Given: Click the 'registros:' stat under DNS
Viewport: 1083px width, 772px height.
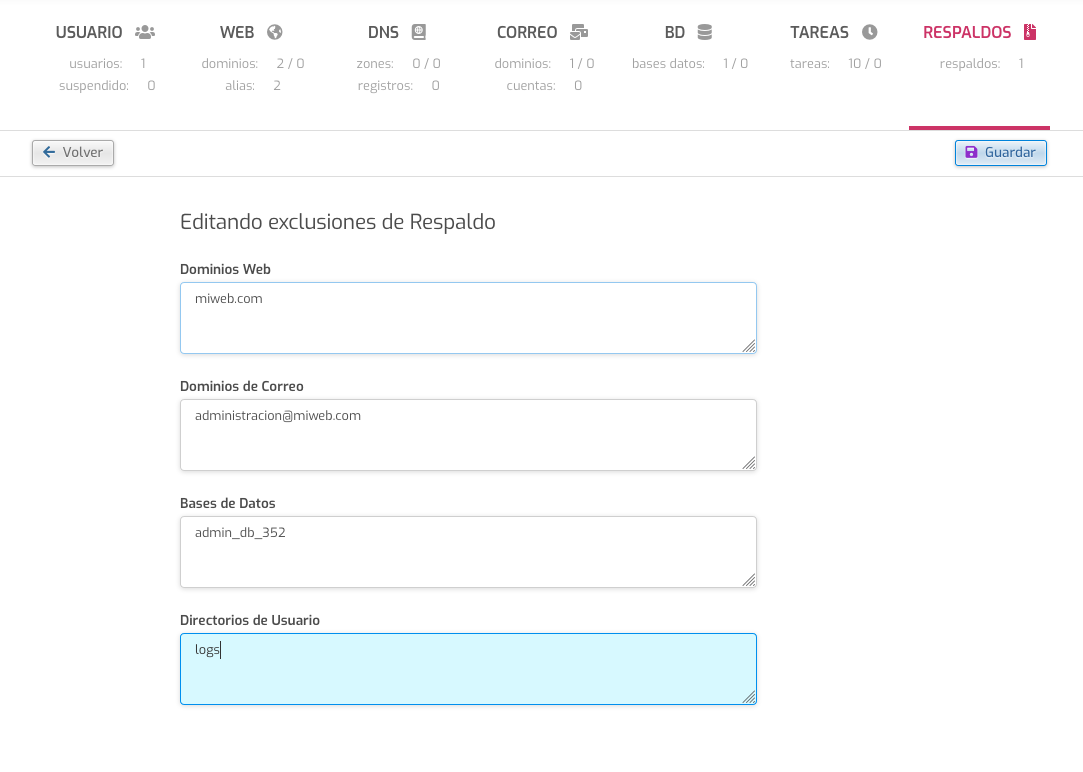Looking at the screenshot, I should [x=399, y=86].
